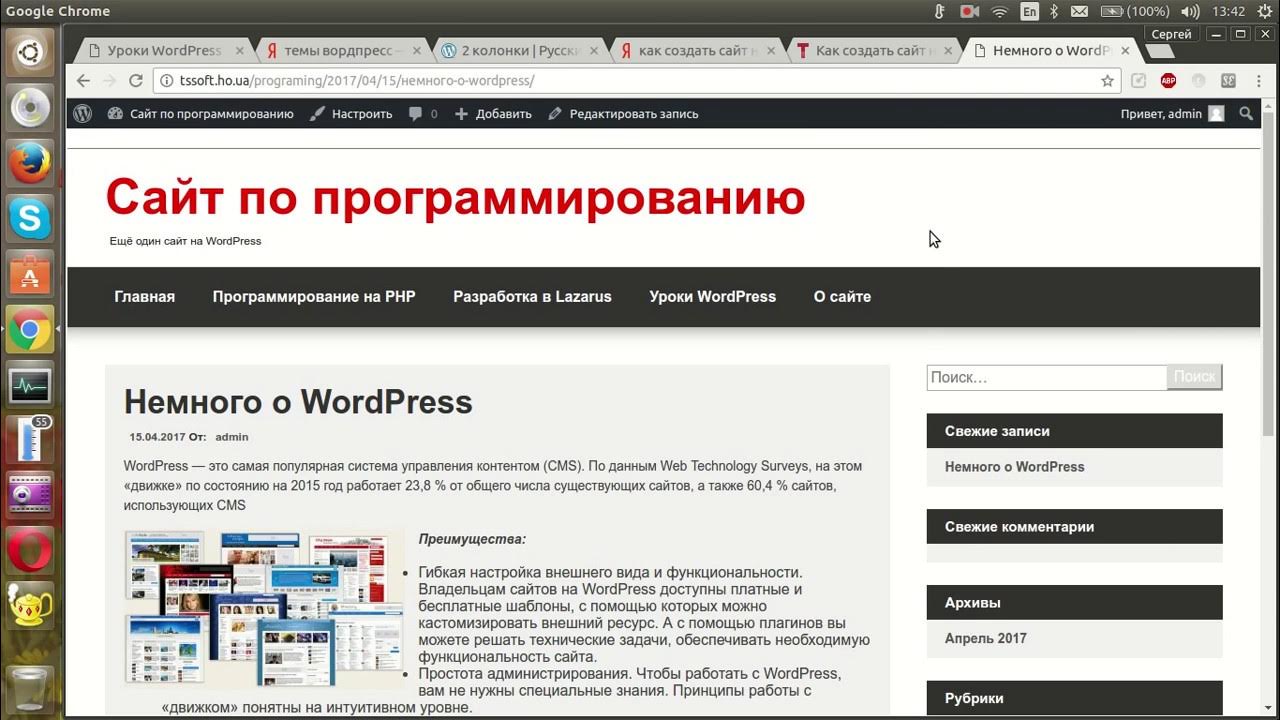Click the Chrome icon in the dock
The image size is (1280, 720).
pos(30,329)
